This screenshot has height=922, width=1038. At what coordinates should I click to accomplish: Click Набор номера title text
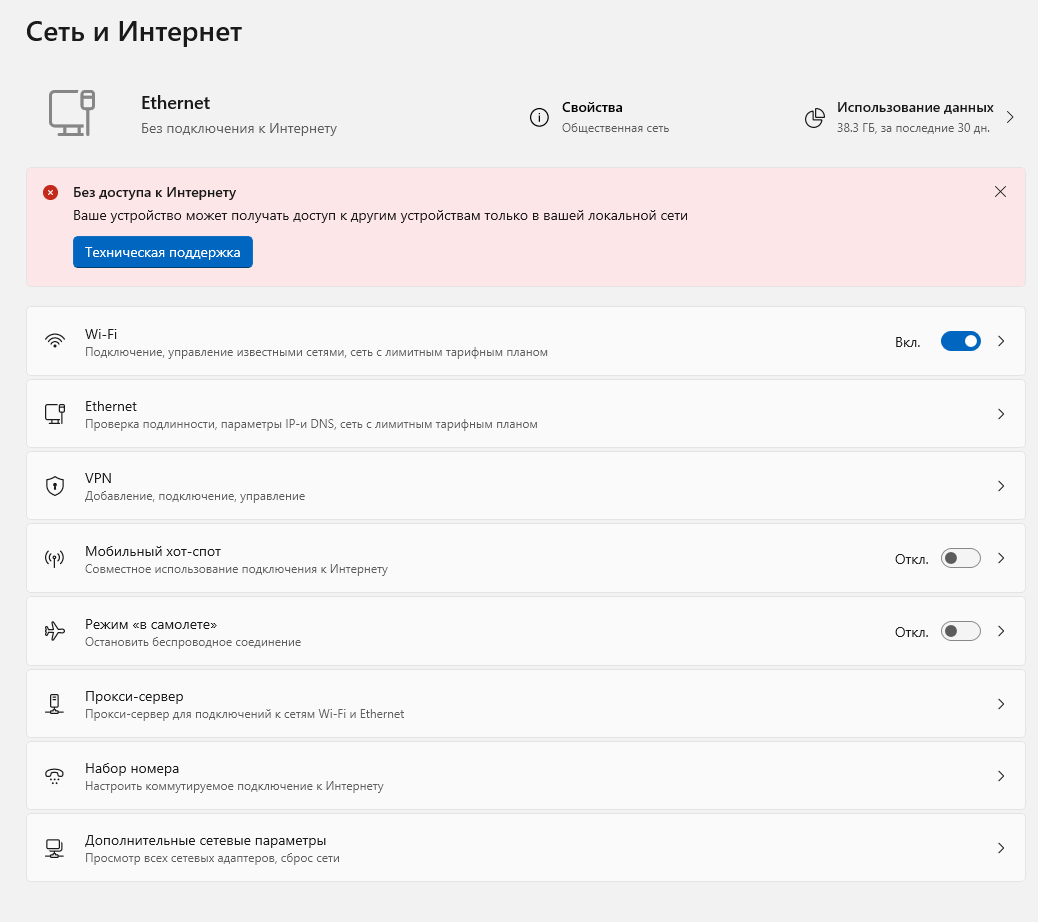point(132,768)
